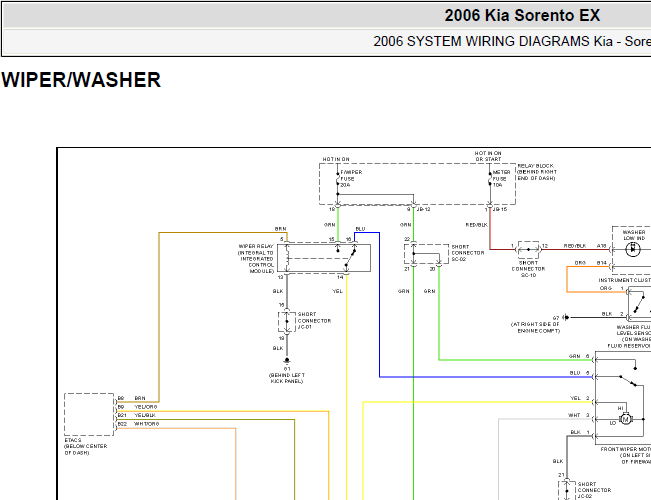Click the ETACS dashed module box
This screenshot has width=651, height=500.
tap(89, 414)
